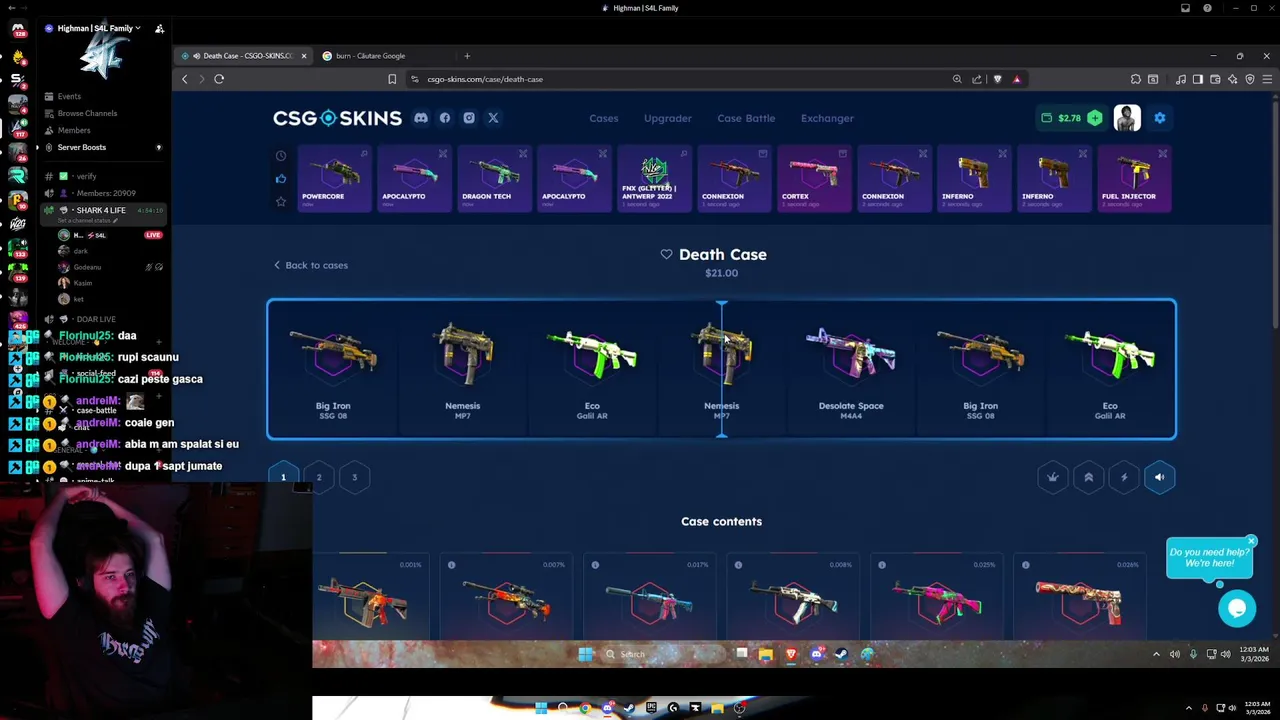Open Brave VPN shield icon
Screen dimensions: 1280x720
pos(1250,79)
